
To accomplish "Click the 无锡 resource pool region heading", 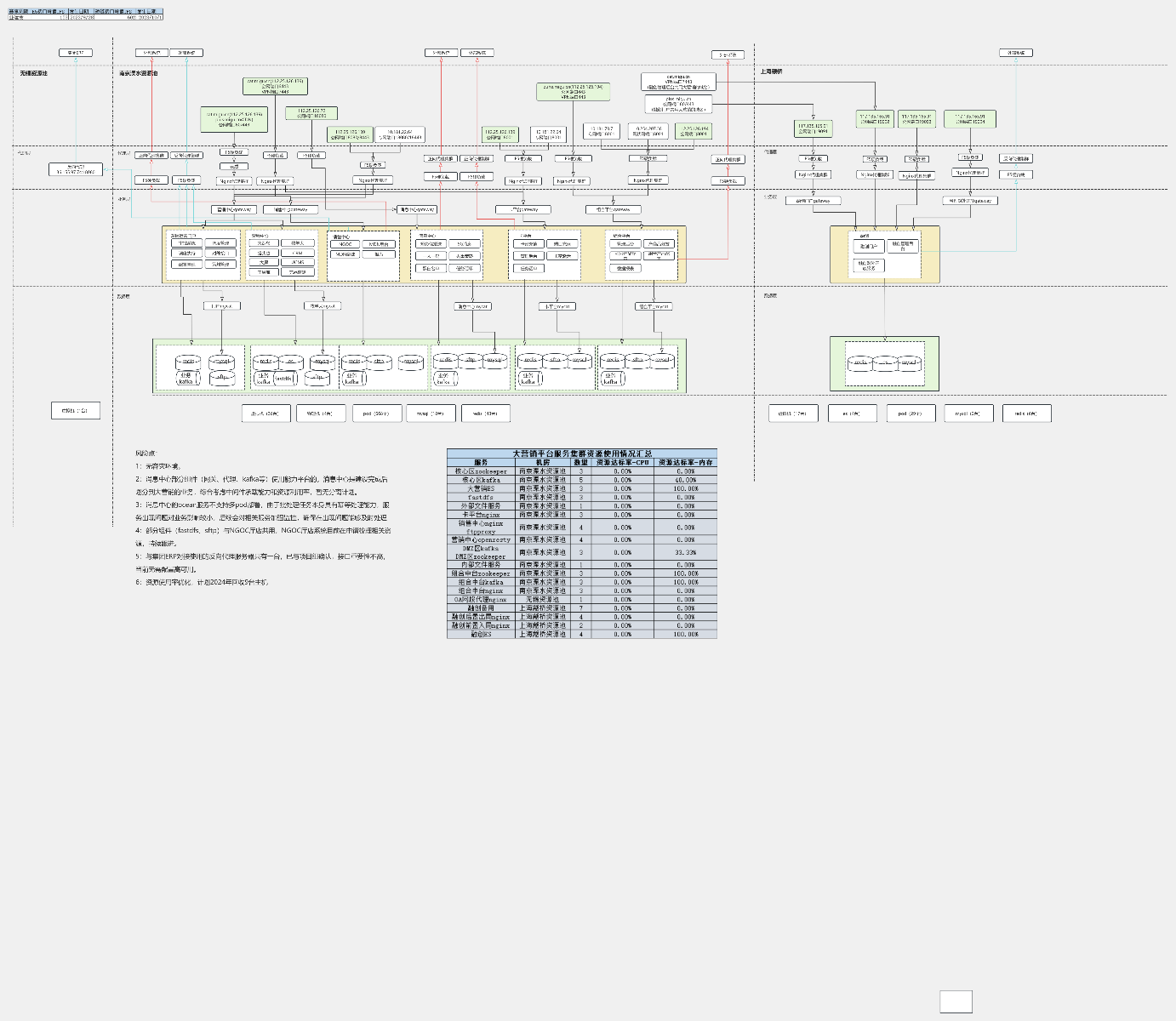I will [34, 73].
